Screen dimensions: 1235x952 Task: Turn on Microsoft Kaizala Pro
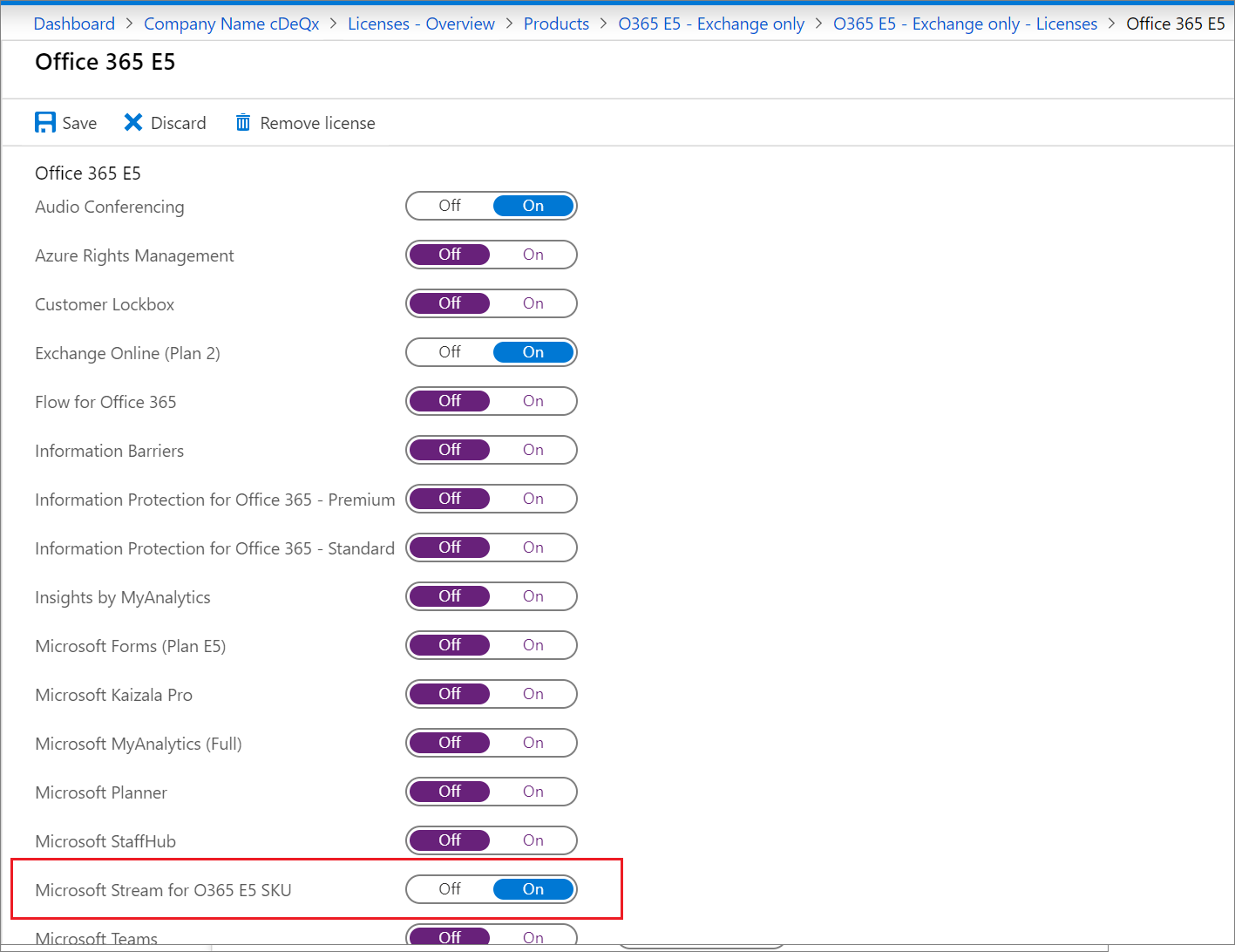[x=533, y=694]
